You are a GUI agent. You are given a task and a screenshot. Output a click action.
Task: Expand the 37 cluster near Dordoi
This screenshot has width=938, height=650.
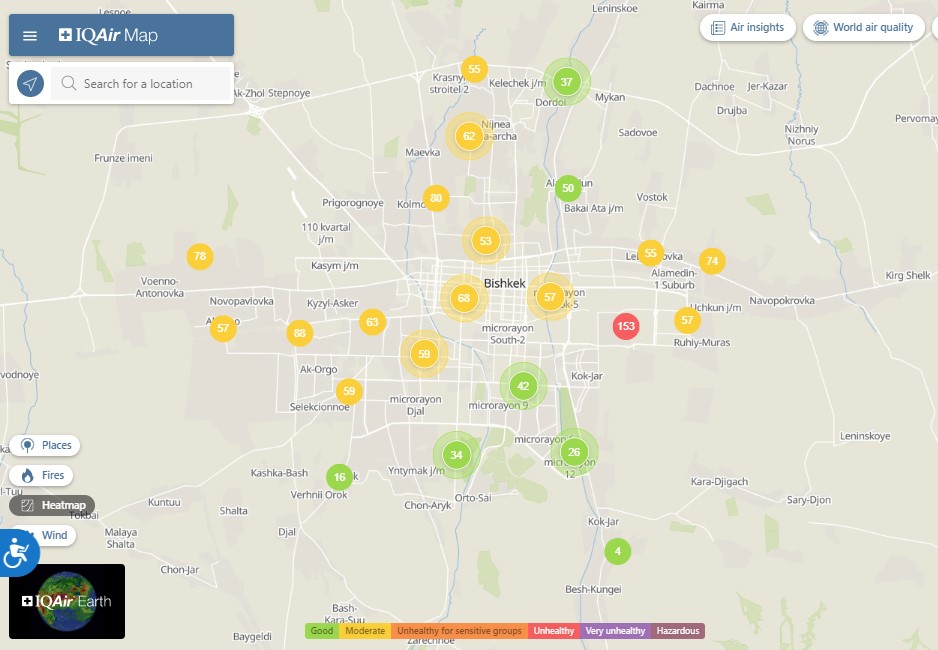tap(567, 82)
